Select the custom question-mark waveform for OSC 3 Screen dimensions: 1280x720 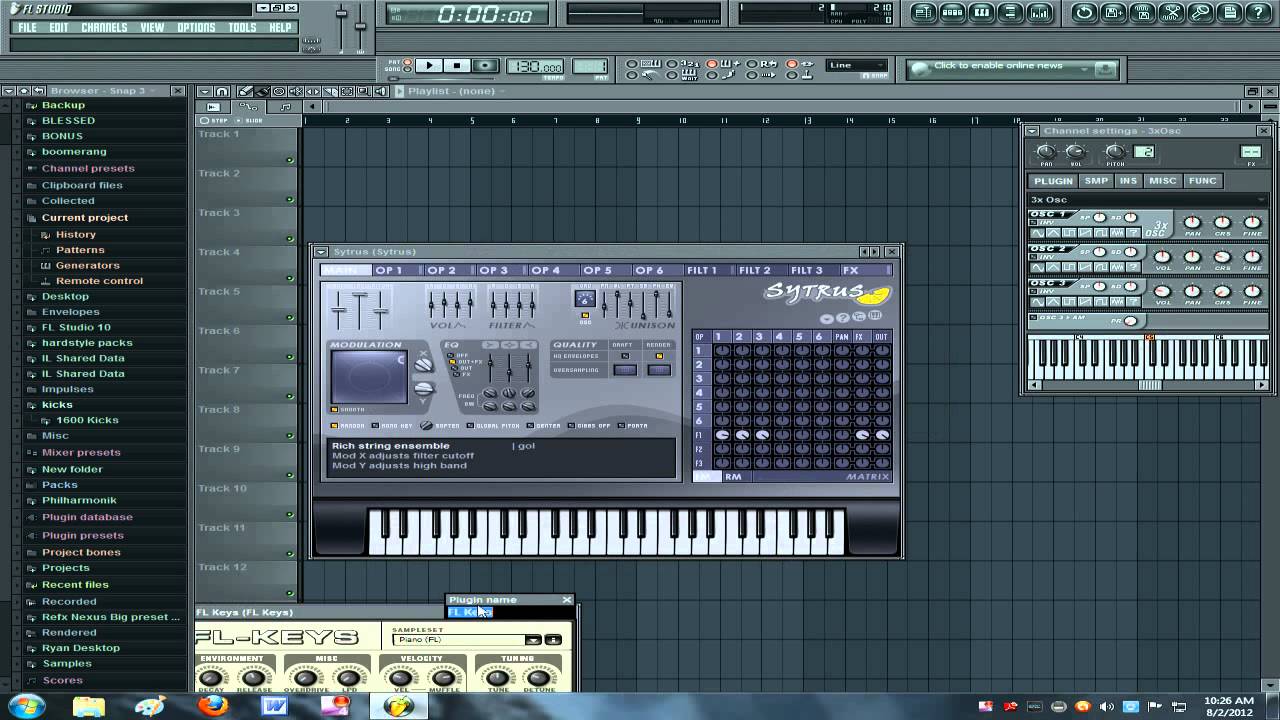coord(1133,302)
